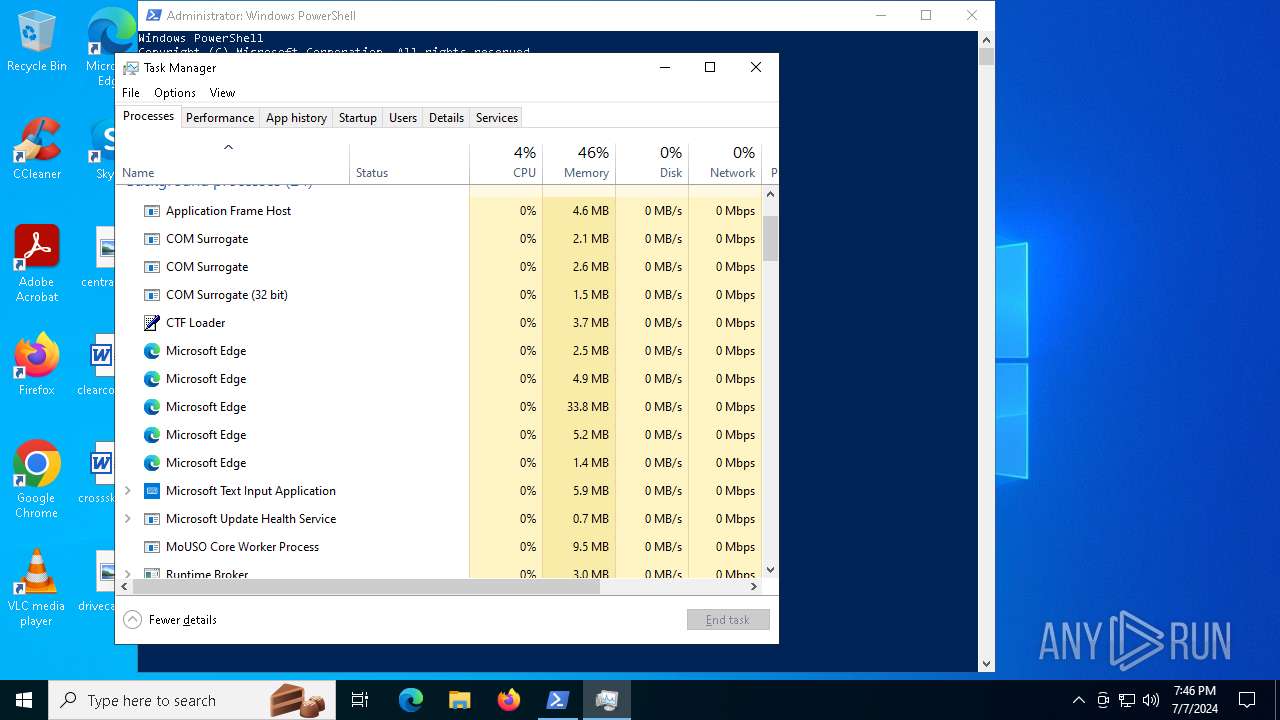This screenshot has width=1280, height=720.
Task: Sort processes by Network column
Action: pyautogui.click(x=725, y=163)
